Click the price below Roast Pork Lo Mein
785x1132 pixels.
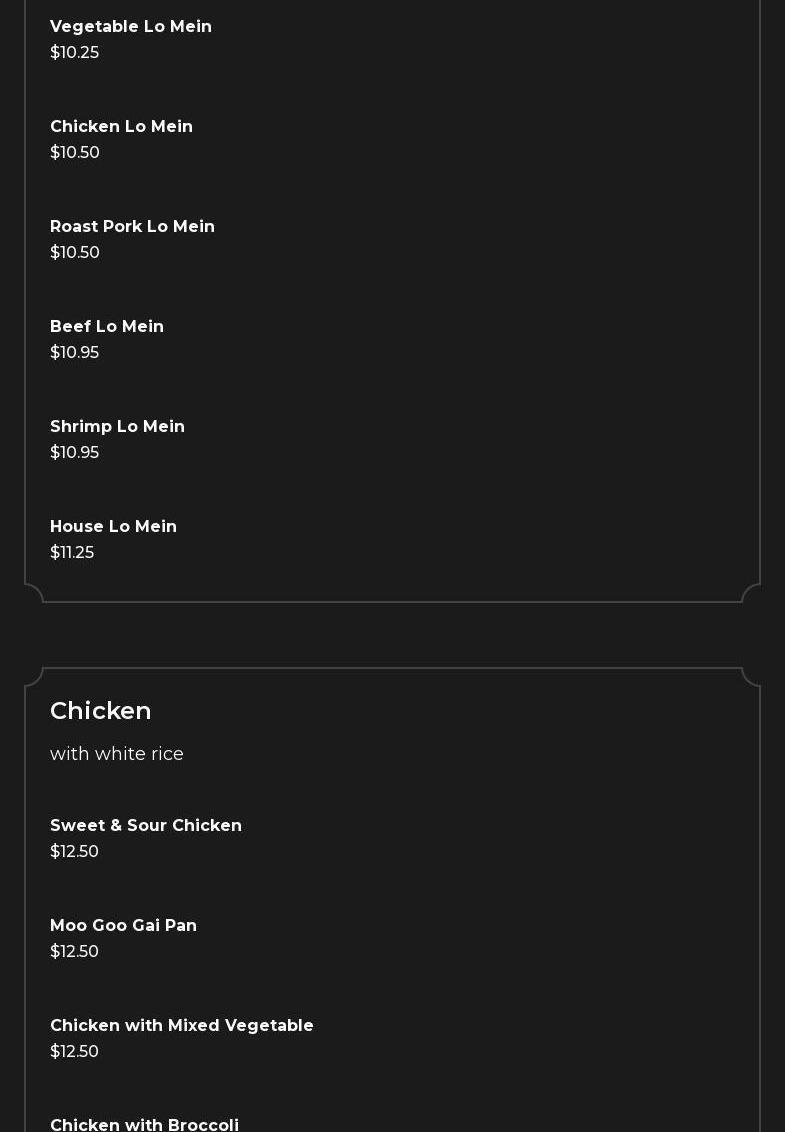pos(75,253)
